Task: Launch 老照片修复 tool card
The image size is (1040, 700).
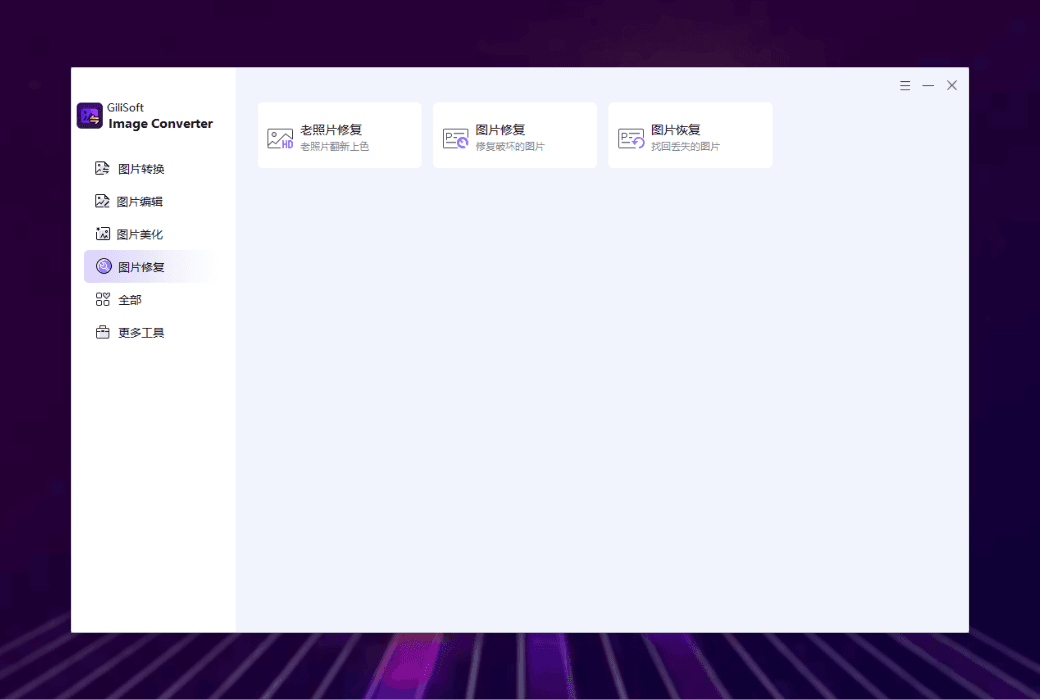Action: 340,135
